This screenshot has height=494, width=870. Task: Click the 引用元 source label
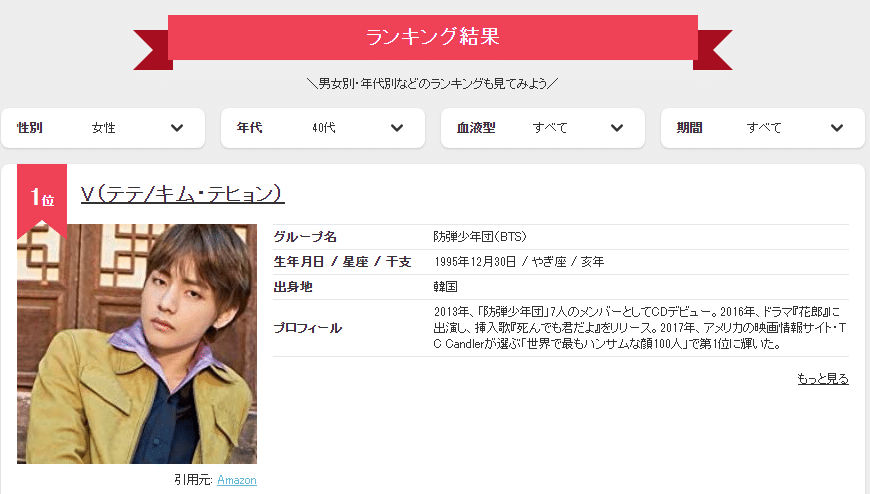[193, 480]
